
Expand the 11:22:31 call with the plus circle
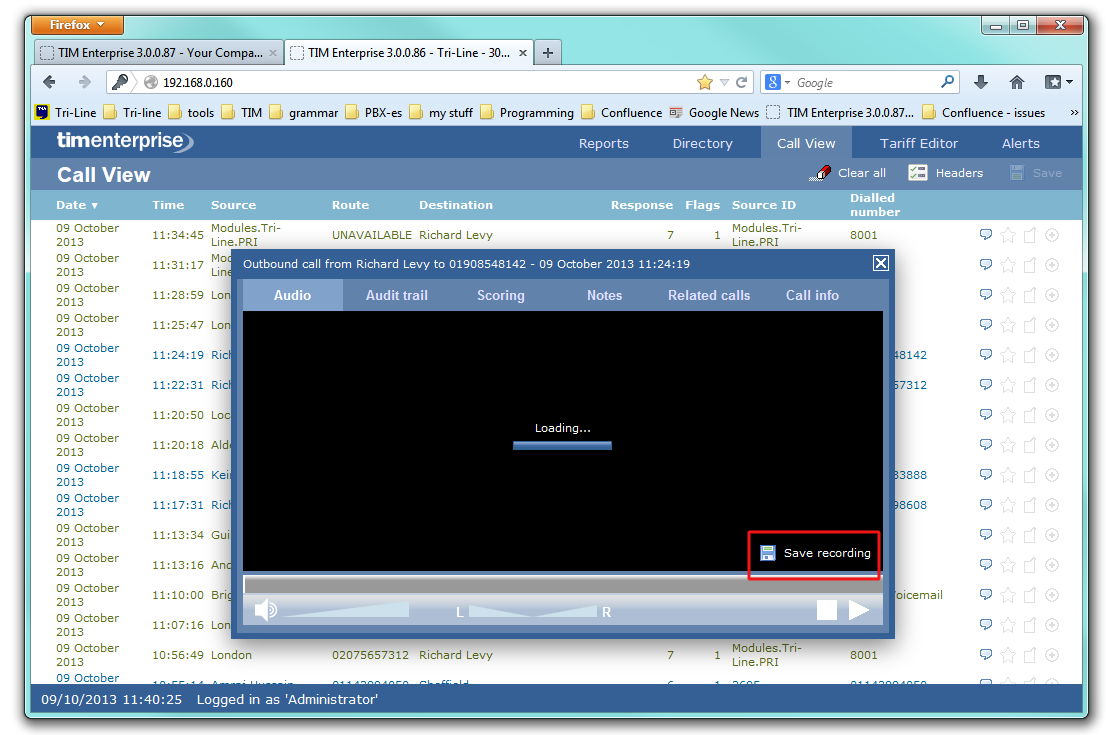point(1052,385)
